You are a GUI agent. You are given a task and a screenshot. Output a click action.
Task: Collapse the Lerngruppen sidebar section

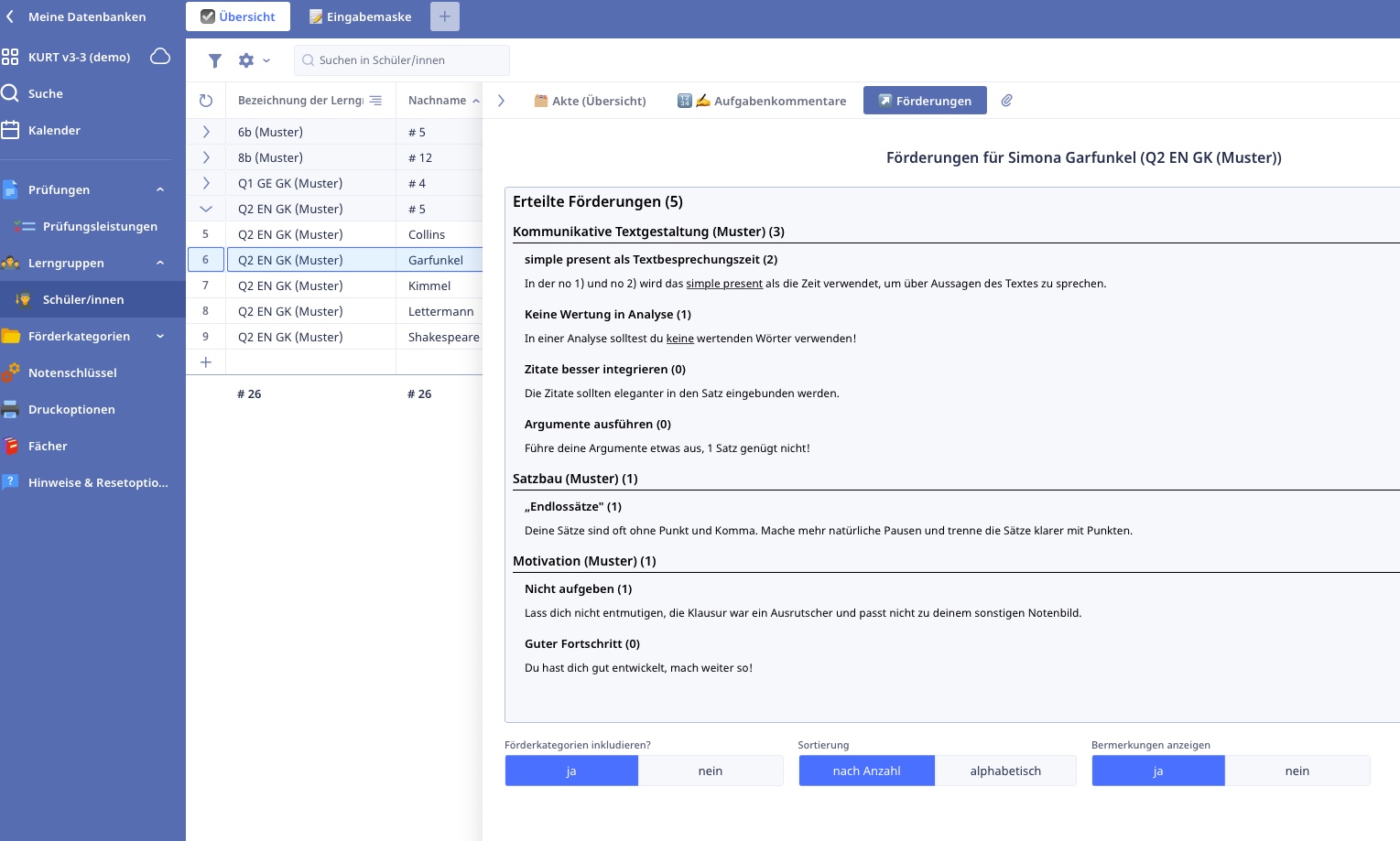pyautogui.click(x=160, y=263)
